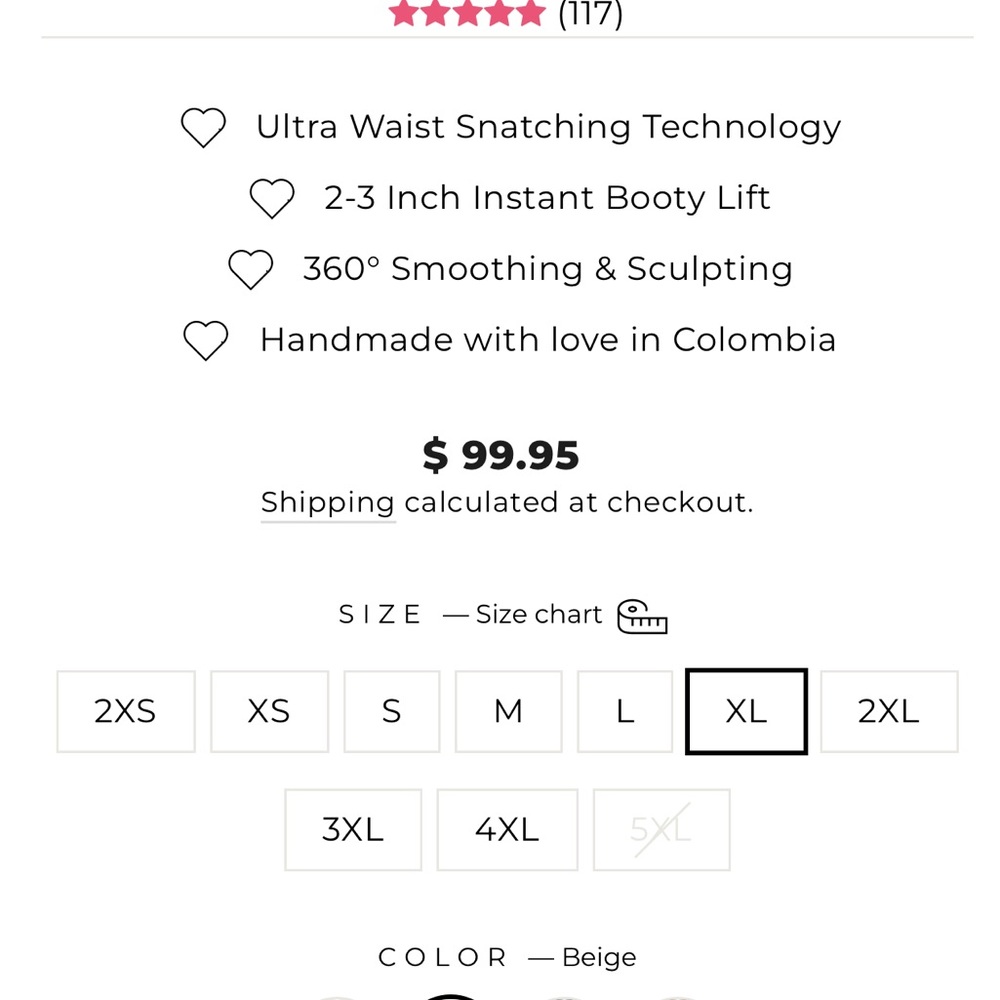1000x1000 pixels.
Task: Open the 117 reviews count
Action: point(590,14)
